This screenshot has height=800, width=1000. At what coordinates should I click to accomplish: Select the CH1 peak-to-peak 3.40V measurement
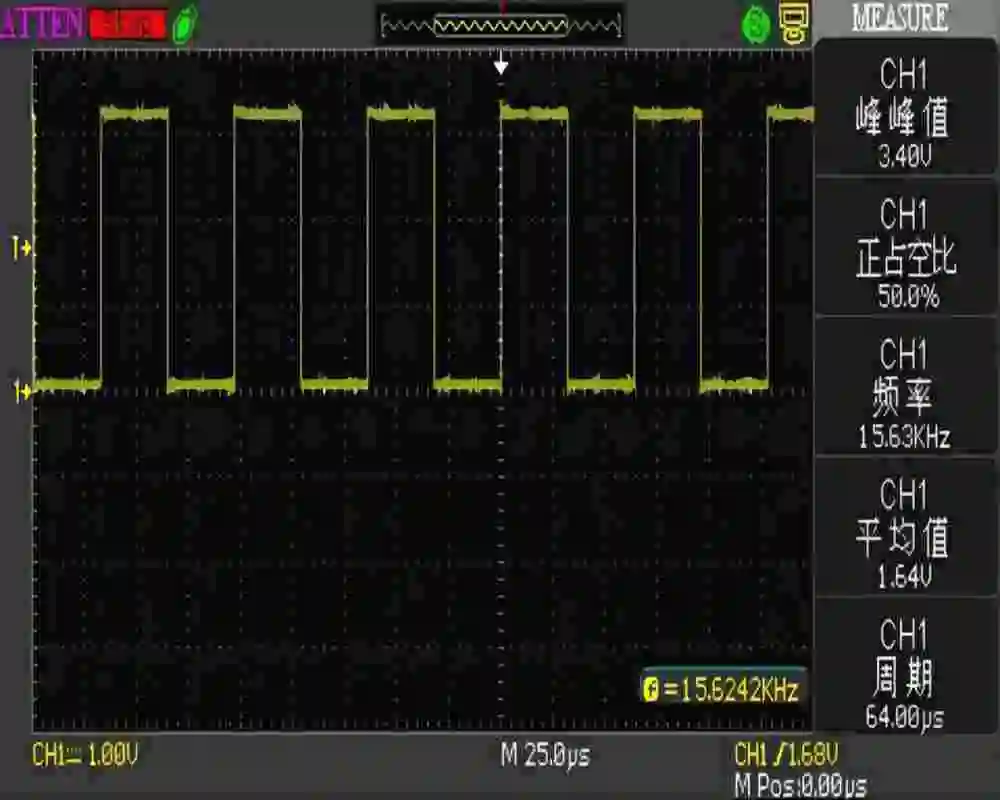(x=905, y=110)
